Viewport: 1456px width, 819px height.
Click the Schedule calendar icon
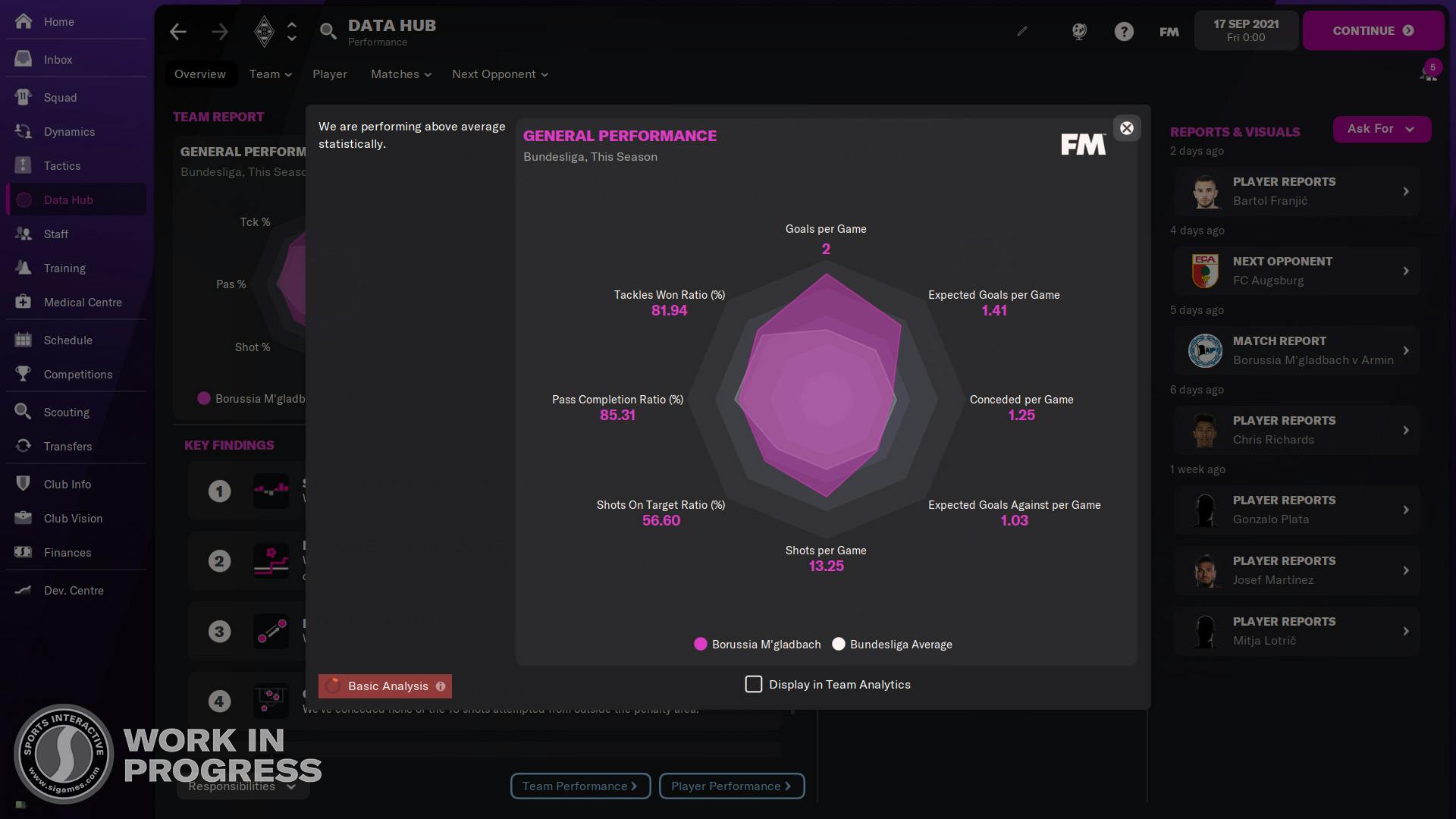[x=24, y=340]
